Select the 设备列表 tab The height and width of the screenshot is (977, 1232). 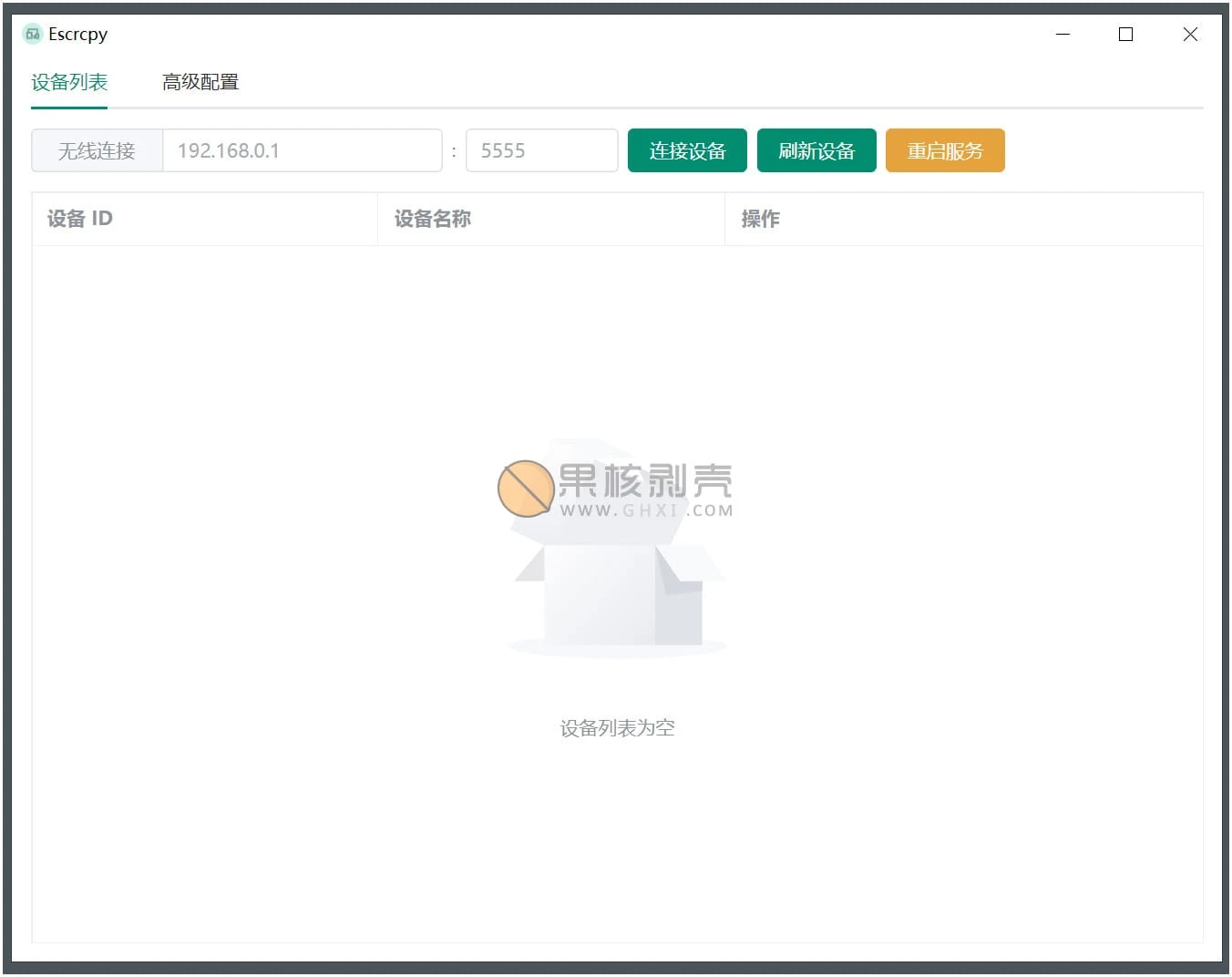[x=68, y=82]
